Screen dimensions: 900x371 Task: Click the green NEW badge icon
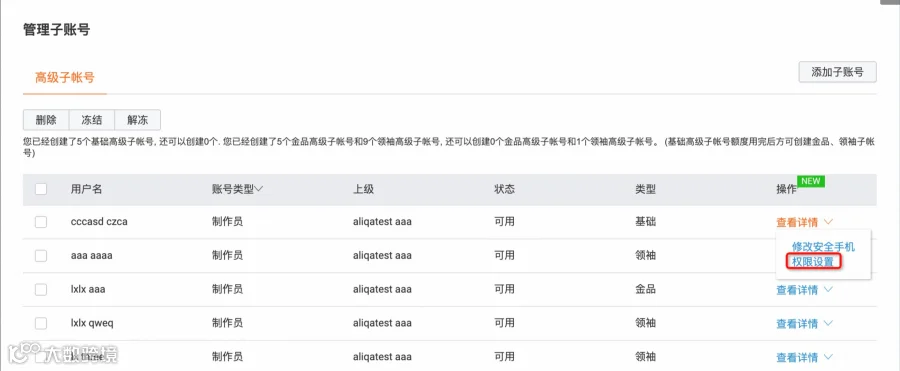tap(810, 181)
